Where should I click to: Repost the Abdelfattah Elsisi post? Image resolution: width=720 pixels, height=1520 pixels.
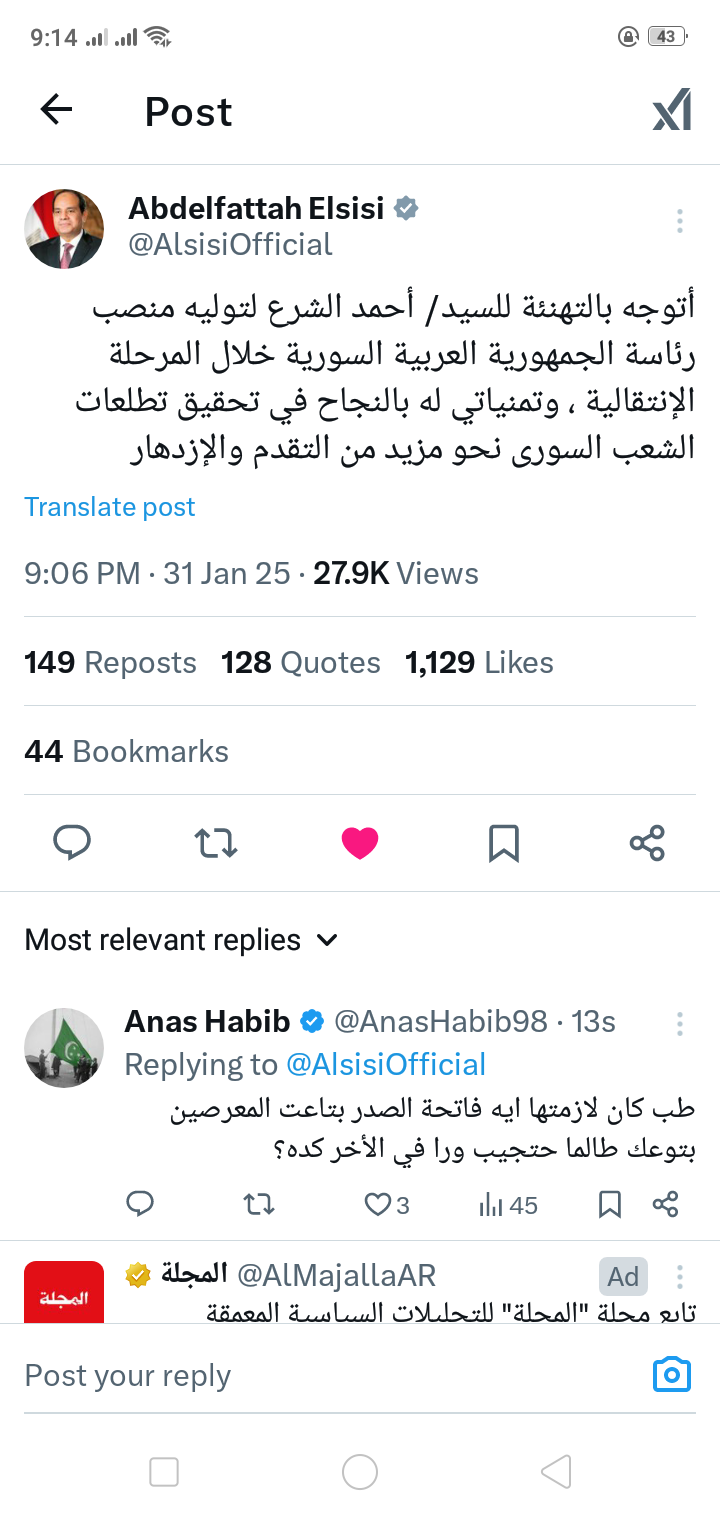tap(215, 843)
